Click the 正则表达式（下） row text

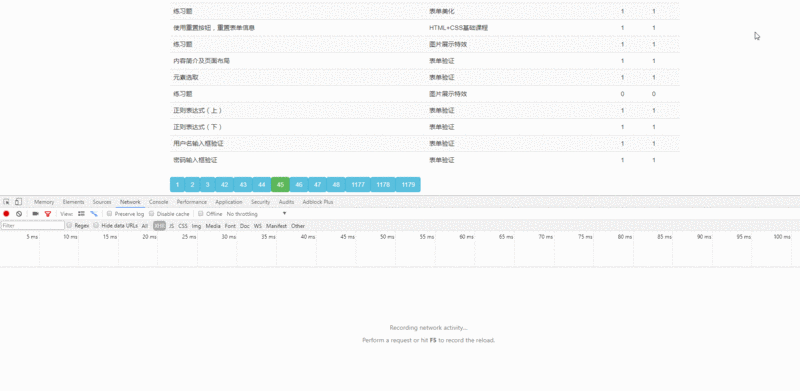click(197, 127)
